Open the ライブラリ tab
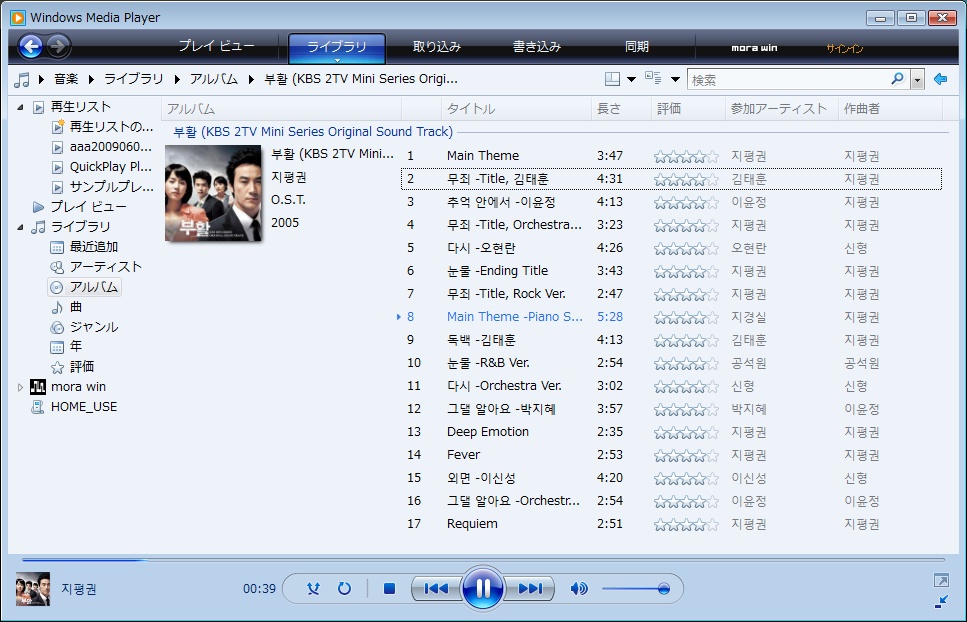 point(337,47)
